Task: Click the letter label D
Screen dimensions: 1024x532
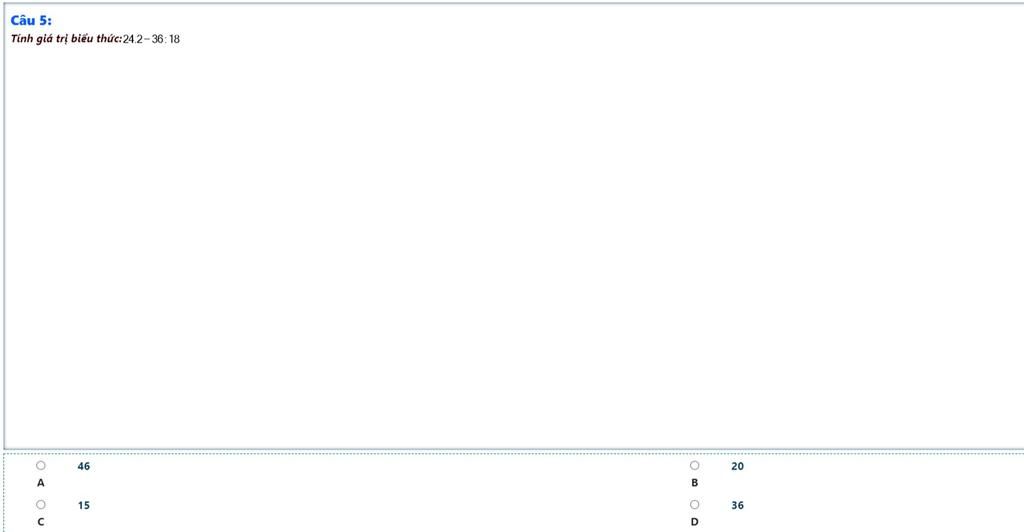Action: click(x=694, y=522)
